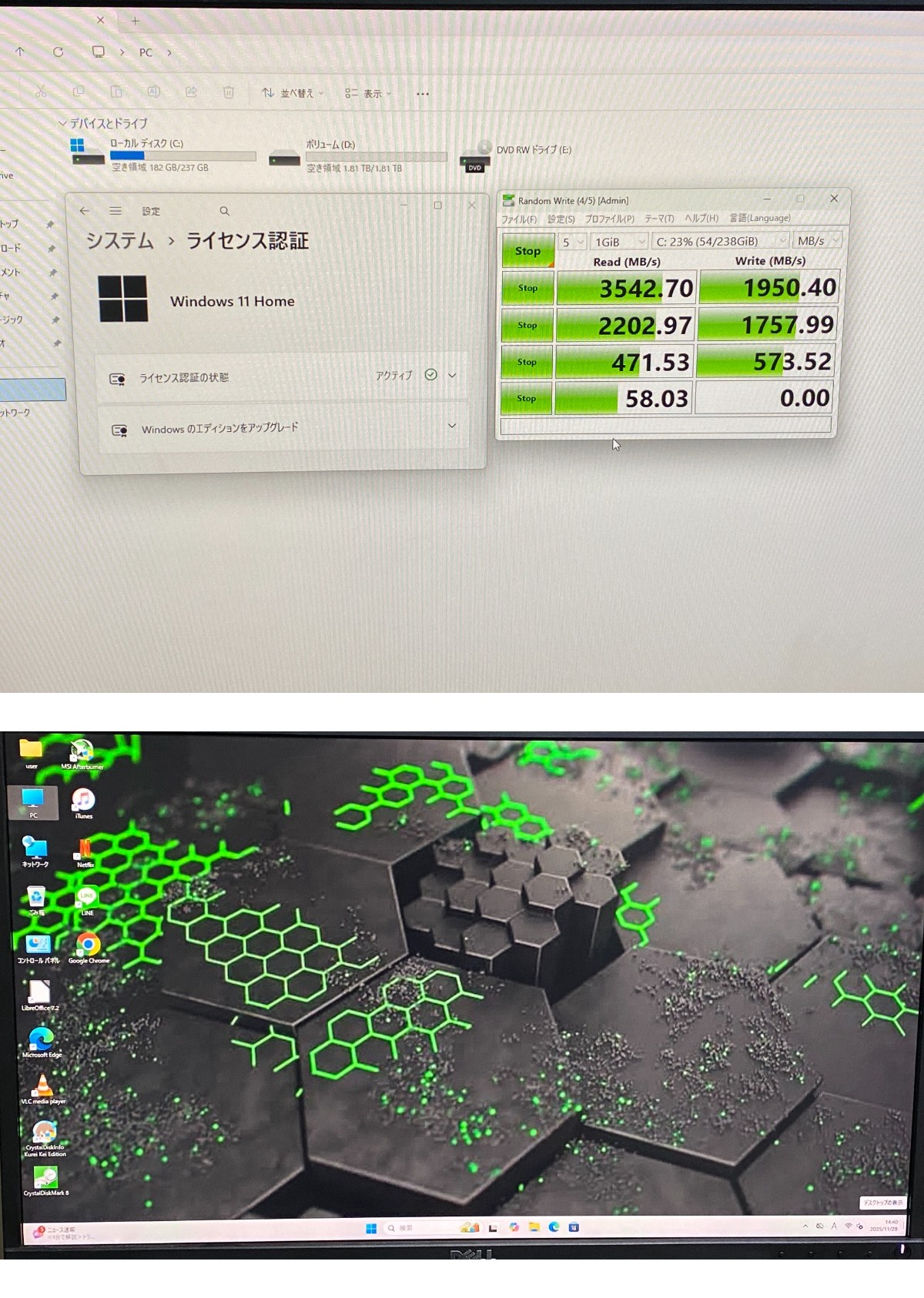This screenshot has height=1298, width=924.
Task: Click the Windows Start button on taskbar
Action: [371, 1228]
